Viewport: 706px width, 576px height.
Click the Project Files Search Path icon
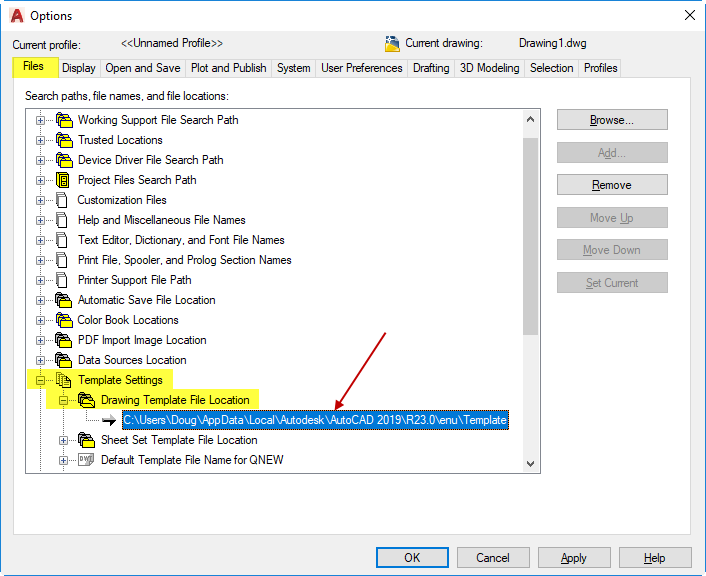click(63, 180)
